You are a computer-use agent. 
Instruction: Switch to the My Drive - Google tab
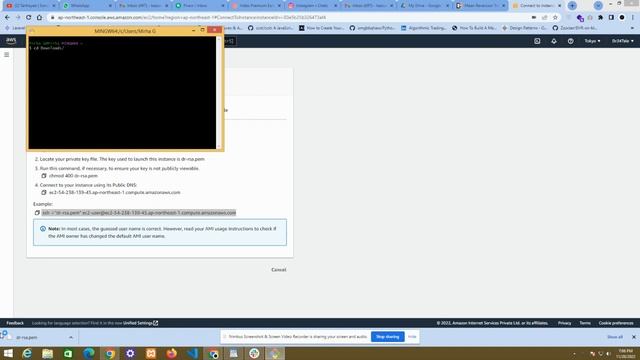(424, 6)
